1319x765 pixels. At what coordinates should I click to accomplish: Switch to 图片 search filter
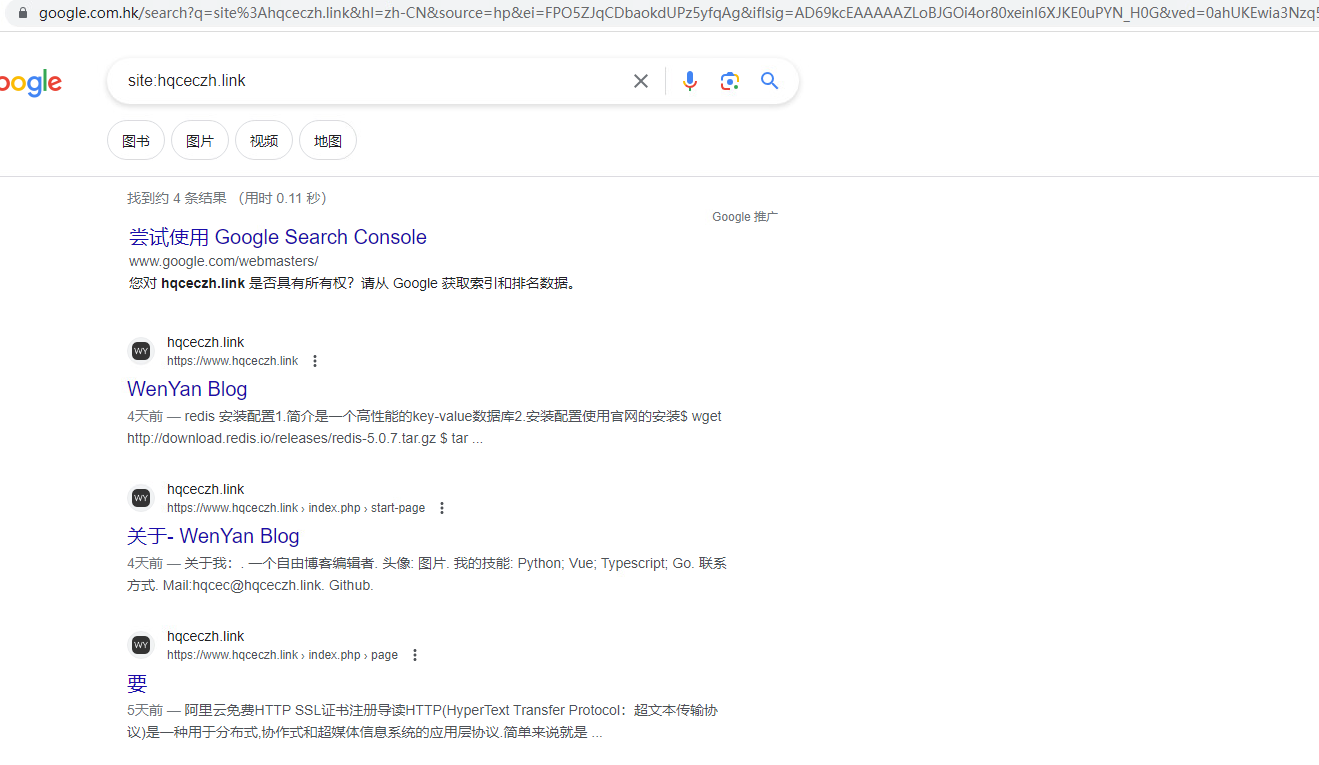click(200, 141)
